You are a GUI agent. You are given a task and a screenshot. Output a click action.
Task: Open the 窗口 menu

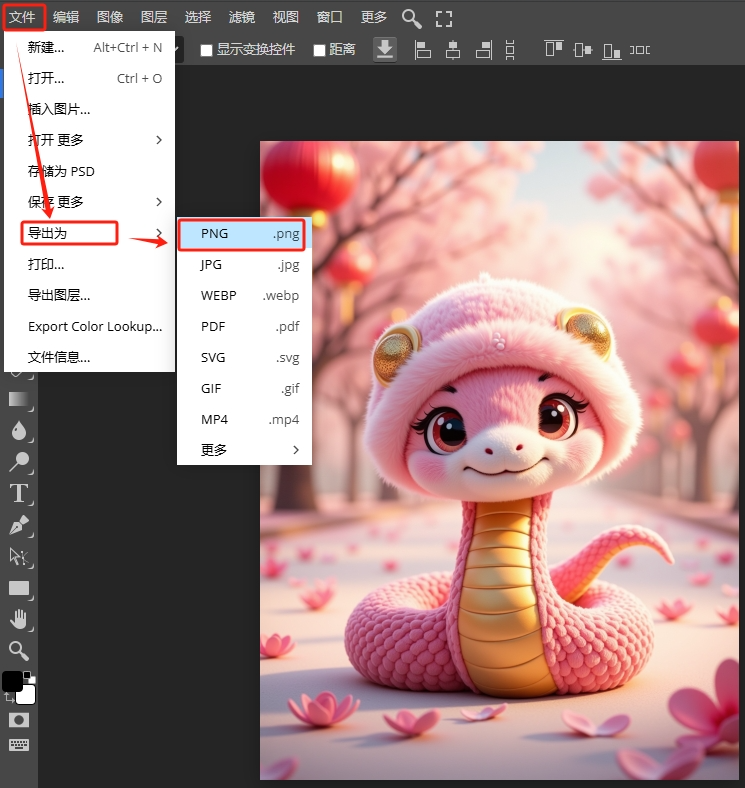coord(330,17)
